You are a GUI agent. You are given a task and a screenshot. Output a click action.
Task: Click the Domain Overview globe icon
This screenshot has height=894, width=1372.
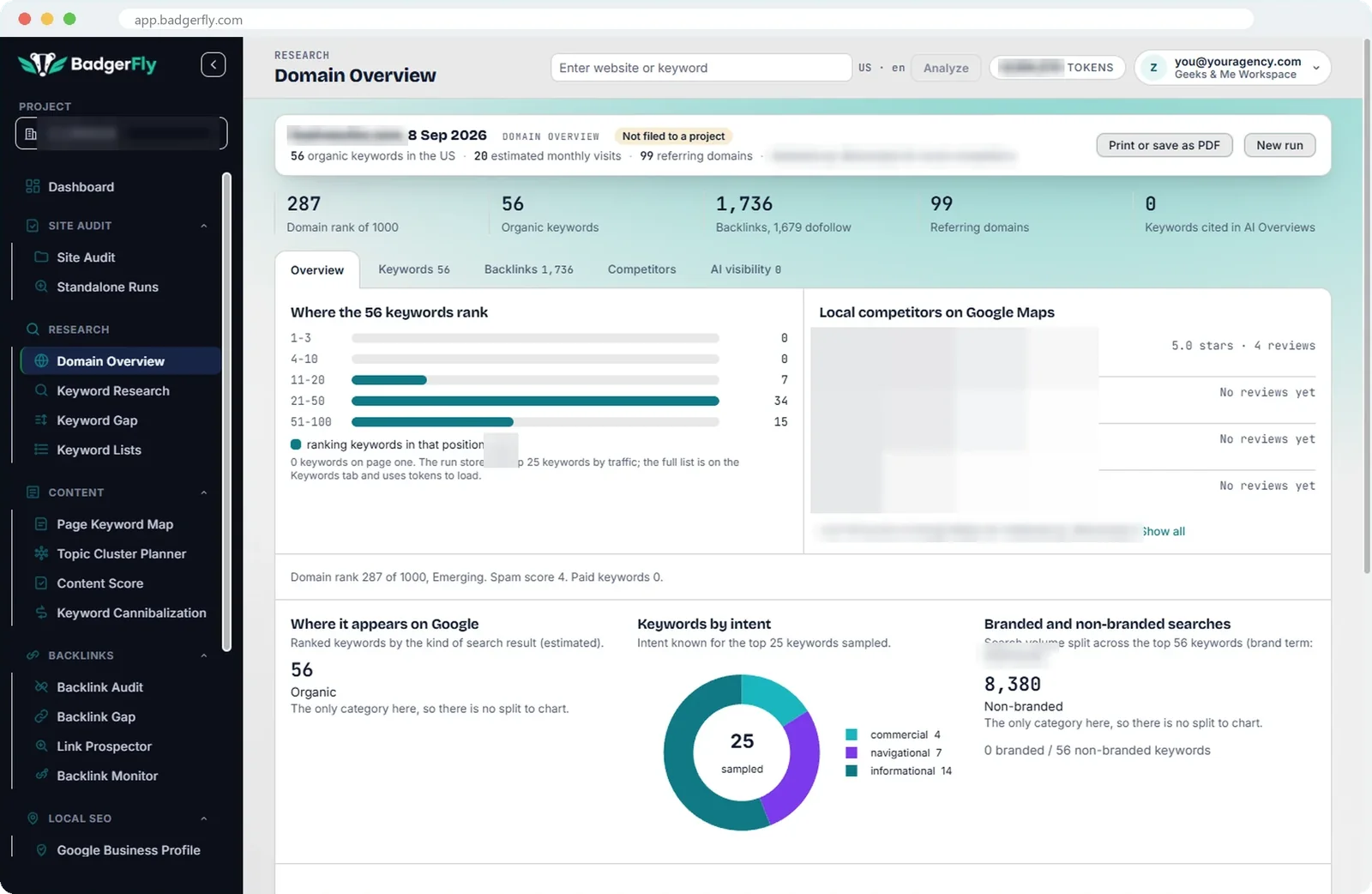click(x=41, y=361)
